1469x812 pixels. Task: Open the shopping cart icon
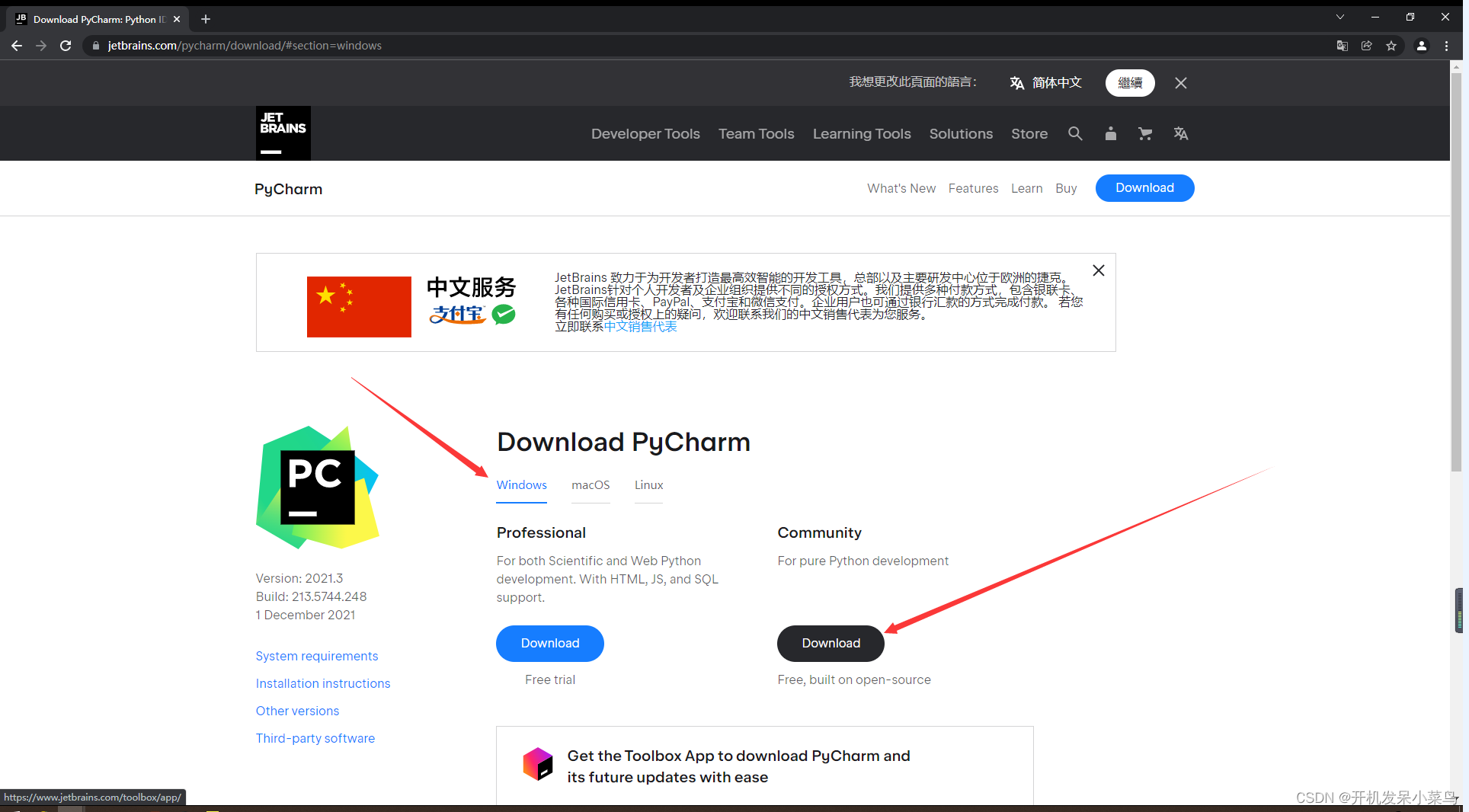point(1145,133)
